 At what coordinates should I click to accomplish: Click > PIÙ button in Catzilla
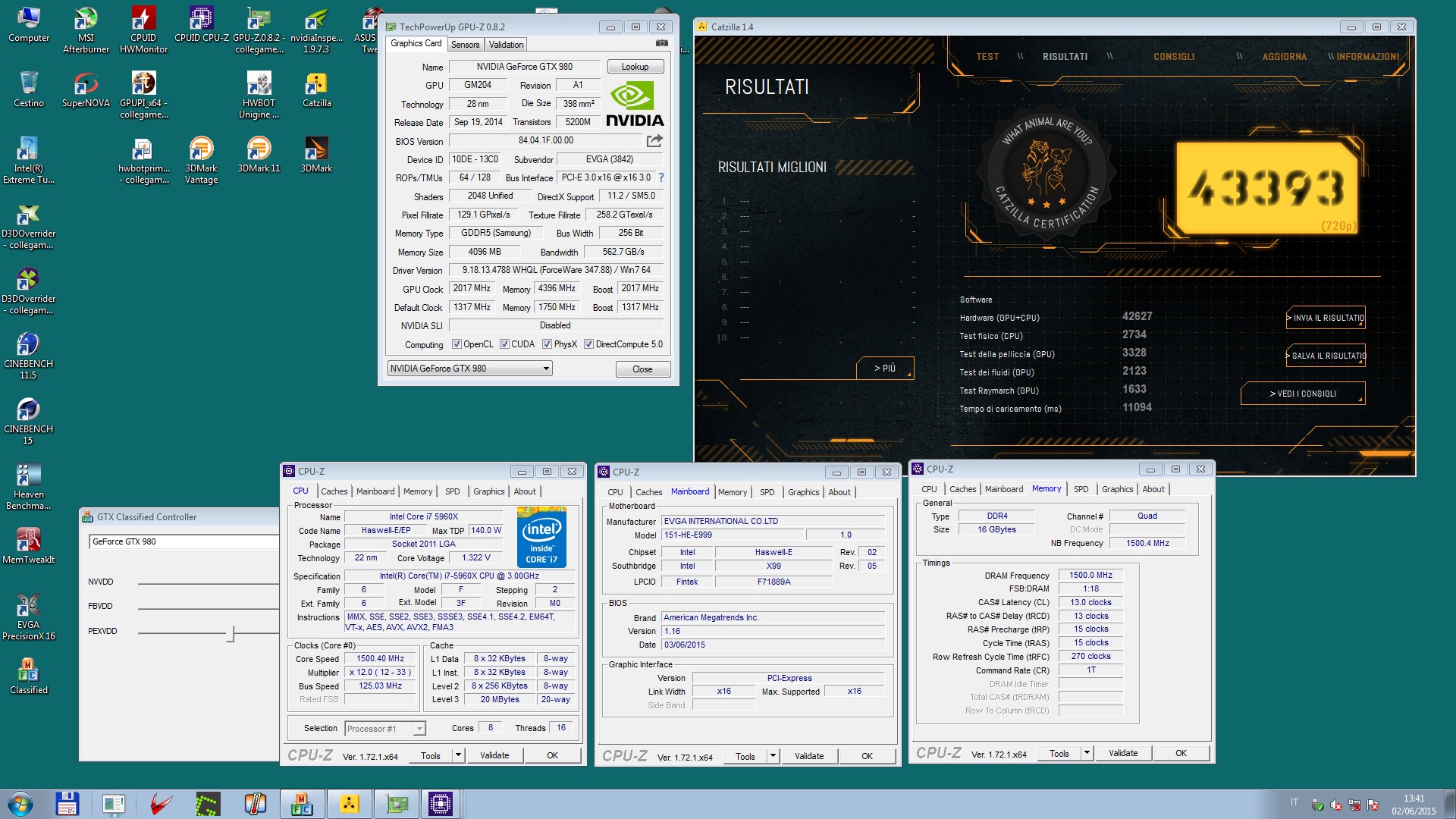pyautogui.click(x=885, y=368)
